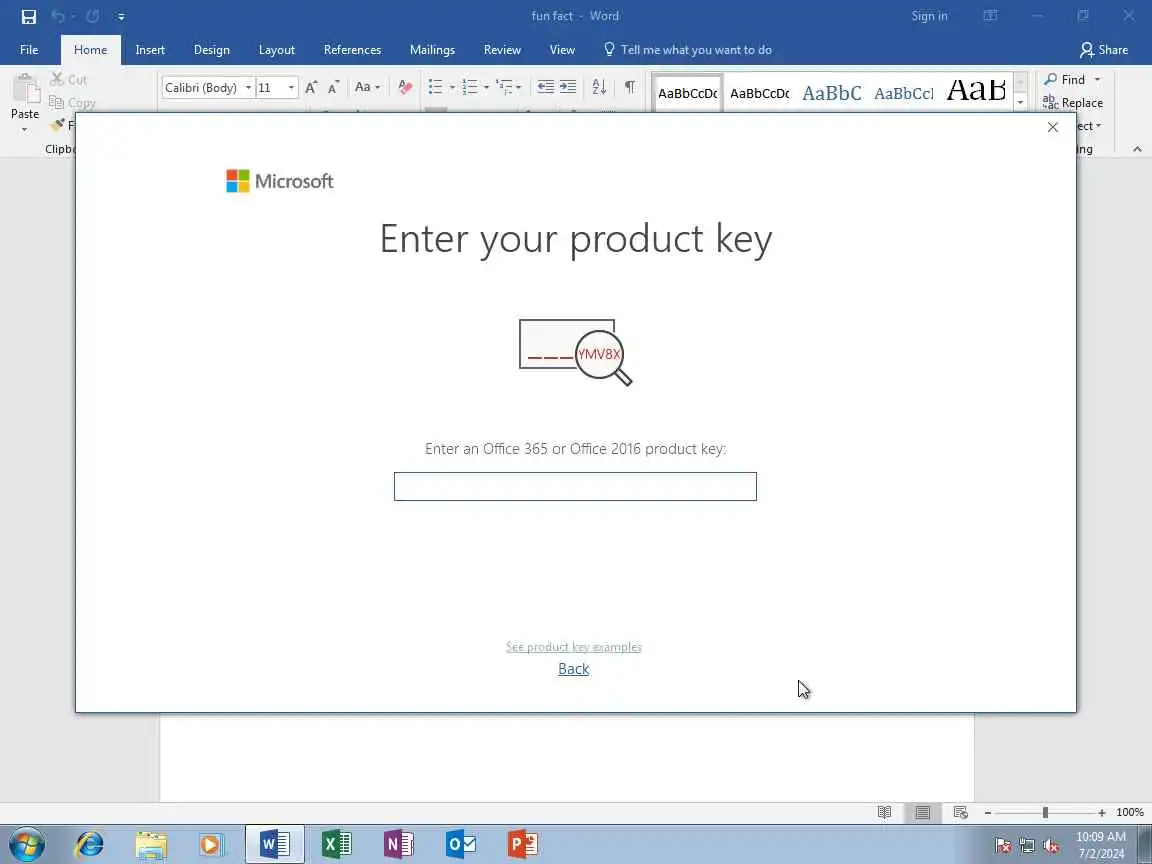The width and height of the screenshot is (1152, 864).
Task: Open the Find dropdown arrow
Action: pyautogui.click(x=1098, y=79)
